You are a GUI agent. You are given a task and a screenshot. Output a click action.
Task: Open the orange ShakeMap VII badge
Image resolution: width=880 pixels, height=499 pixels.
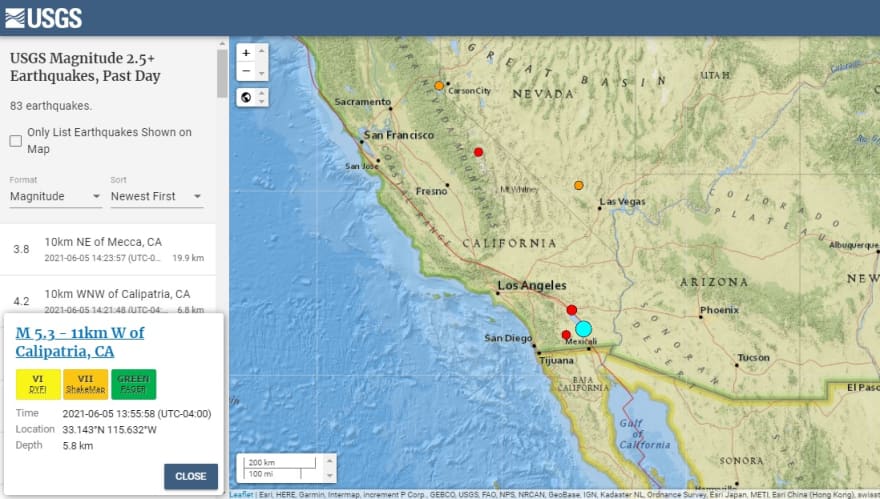(85, 384)
